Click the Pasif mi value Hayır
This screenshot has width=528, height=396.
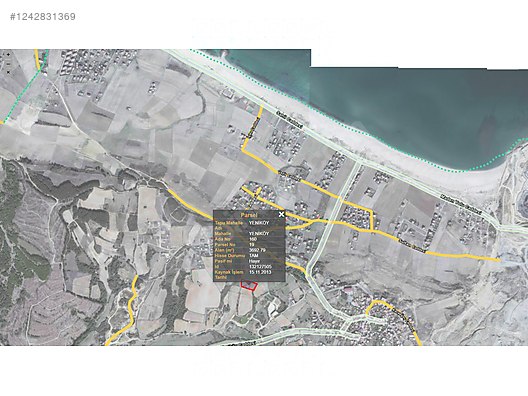[x=255, y=261]
